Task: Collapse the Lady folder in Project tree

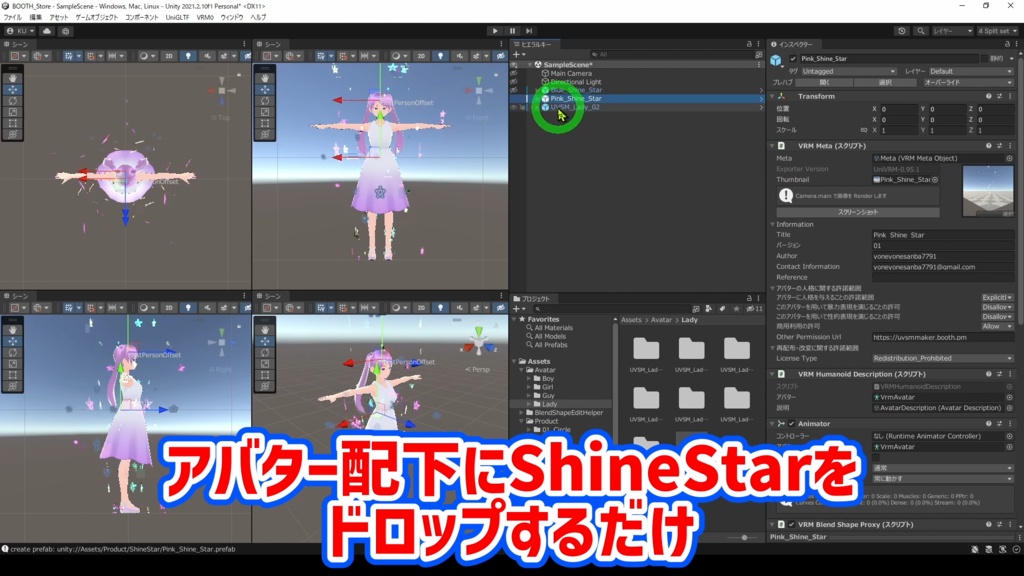Action: tap(529, 404)
